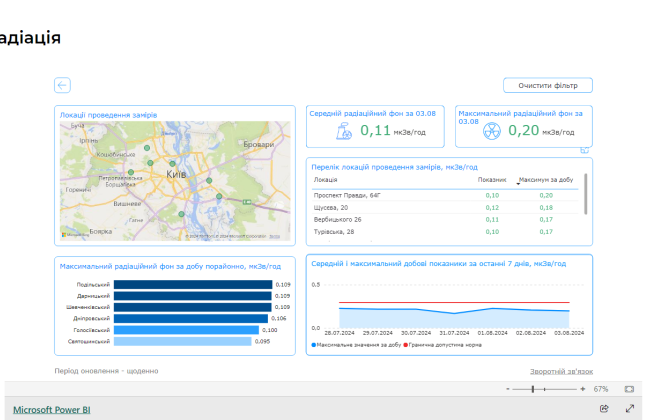Open the Зворотній зв'язок link
This screenshot has height=420, width=650.
pyautogui.click(x=561, y=370)
